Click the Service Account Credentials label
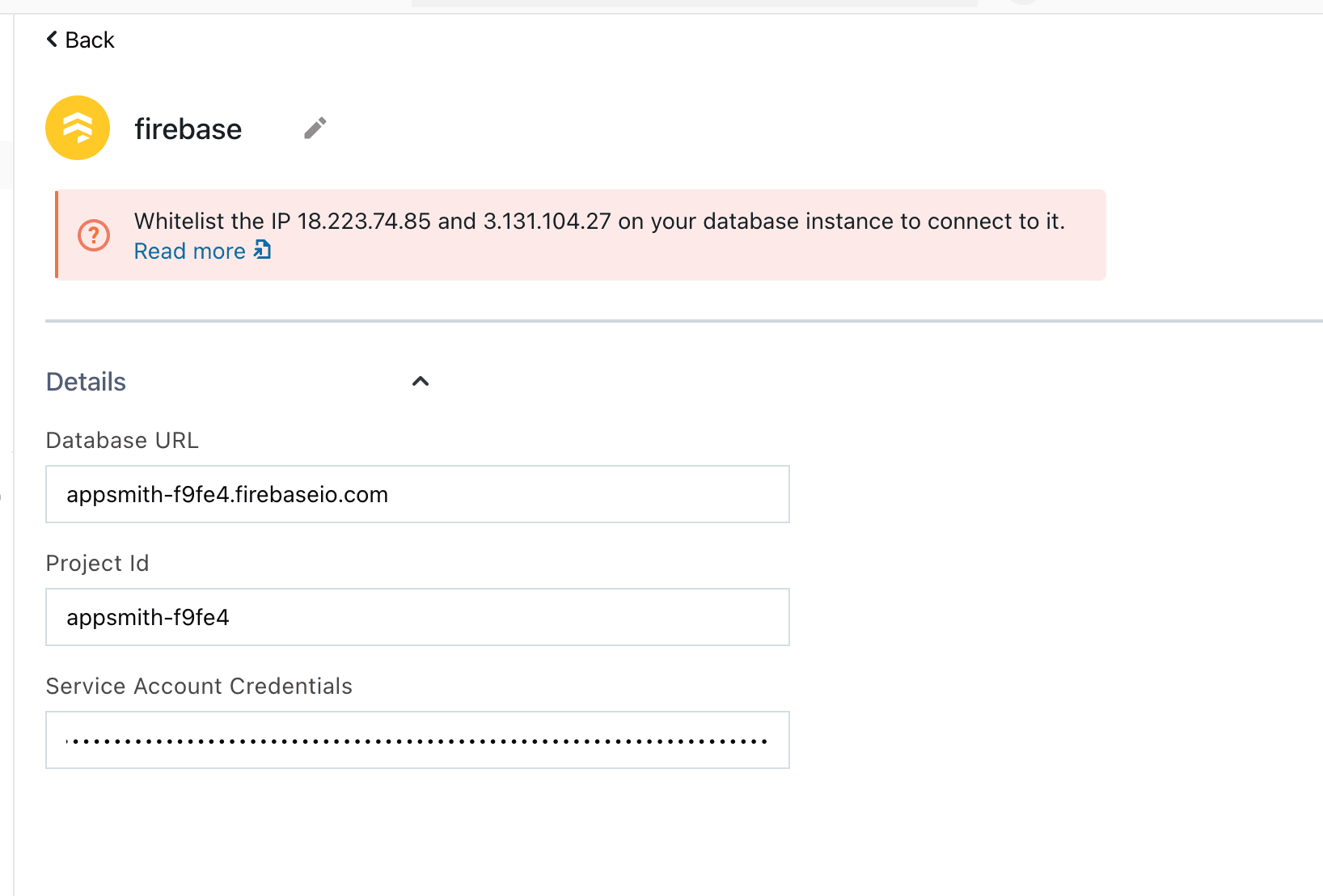Screen dimensions: 1323x896 [x=199, y=687]
